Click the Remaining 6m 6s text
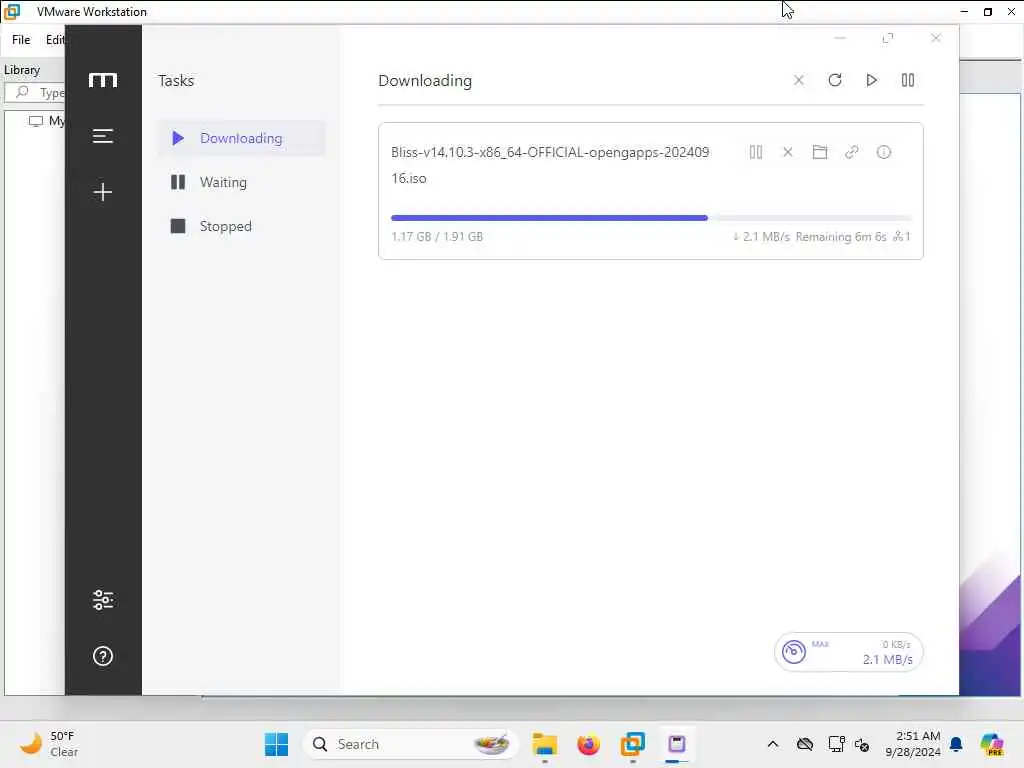The width and height of the screenshot is (1024, 768). click(x=840, y=236)
